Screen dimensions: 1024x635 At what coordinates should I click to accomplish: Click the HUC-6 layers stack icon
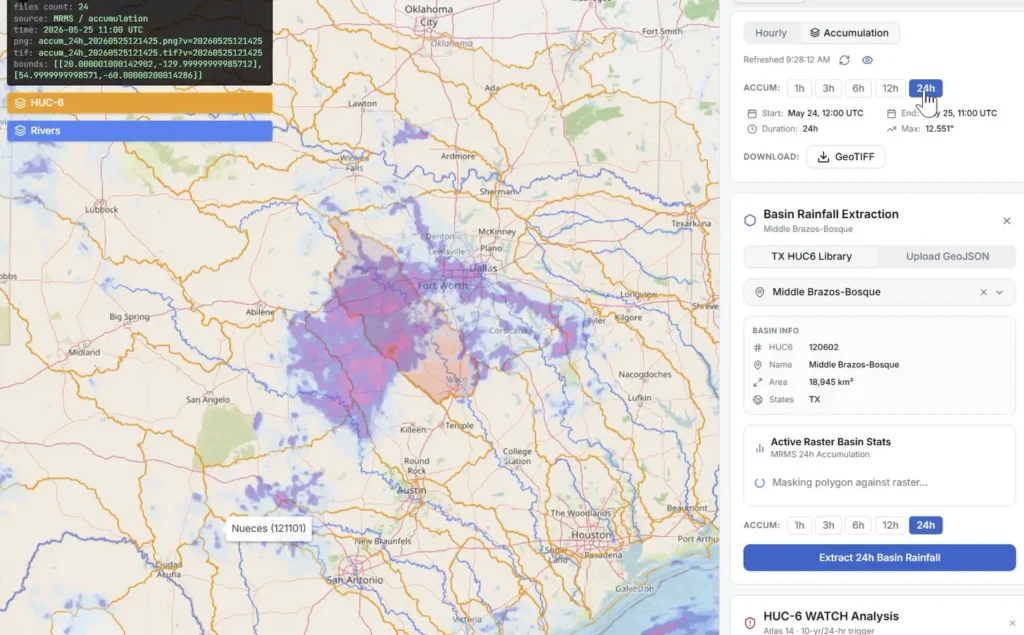[20, 103]
